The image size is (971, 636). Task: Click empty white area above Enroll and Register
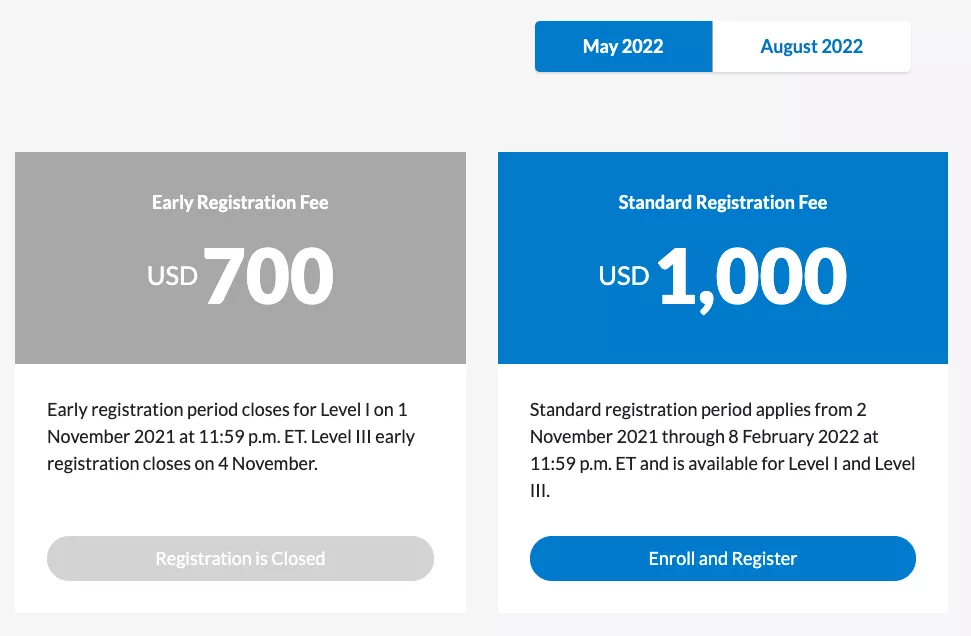pos(722,515)
